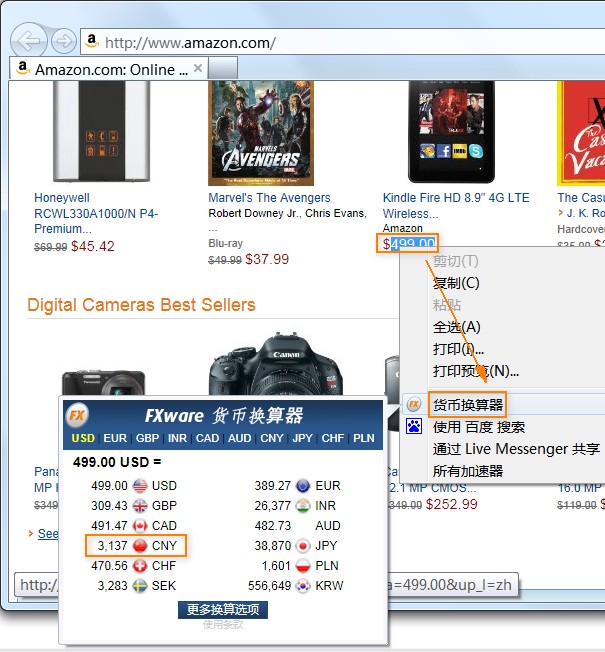The image size is (605, 652).
Task: Choose 全选(A) from the context menu
Action: tap(456, 327)
